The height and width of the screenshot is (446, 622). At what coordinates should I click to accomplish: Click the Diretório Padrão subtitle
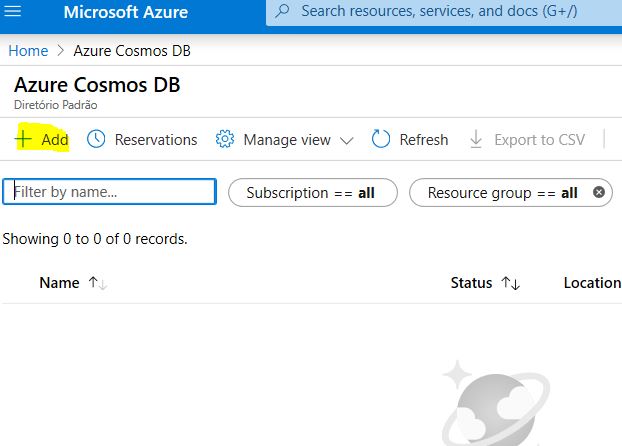click(x=56, y=105)
